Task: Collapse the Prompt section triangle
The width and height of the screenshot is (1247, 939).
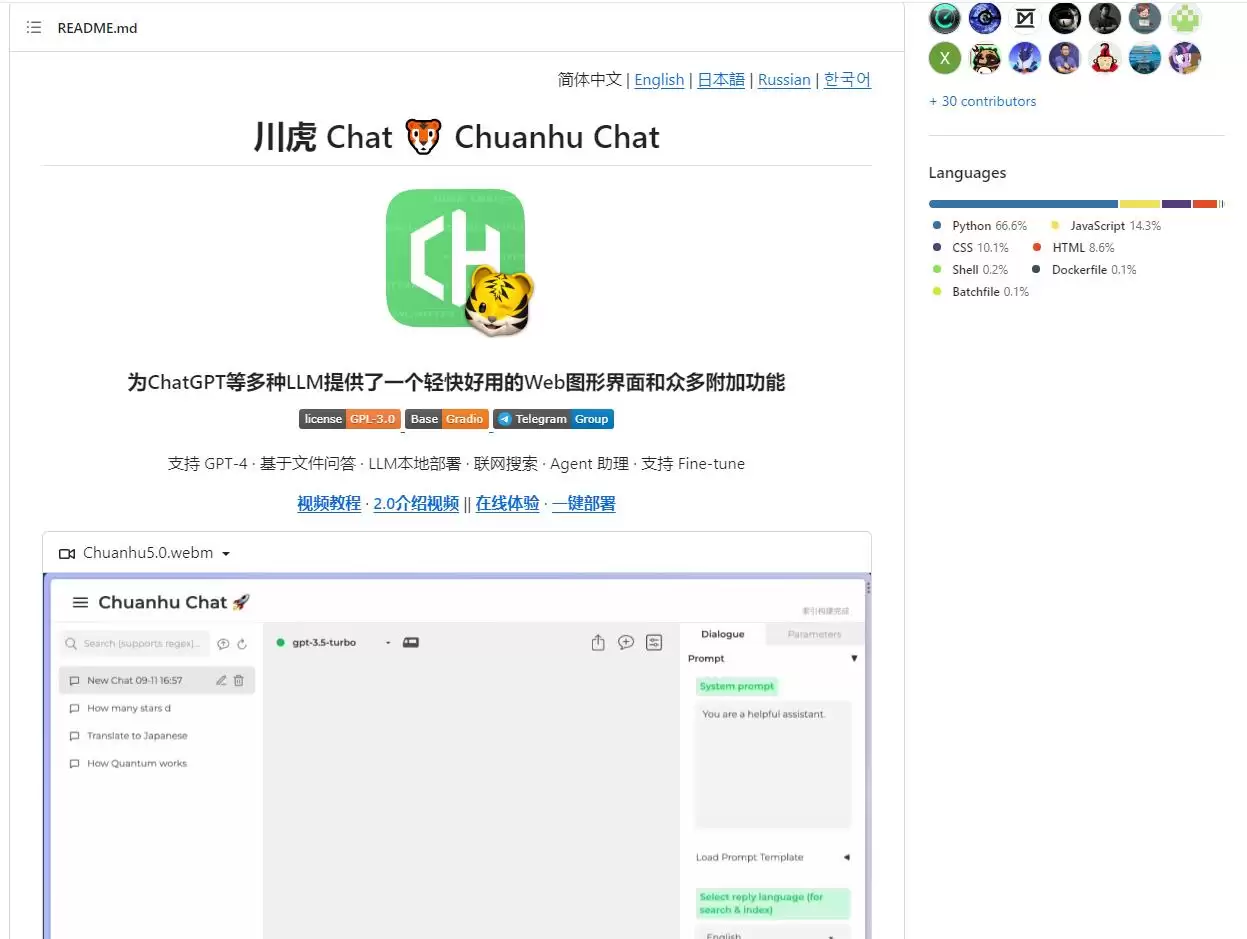Action: 854,659
